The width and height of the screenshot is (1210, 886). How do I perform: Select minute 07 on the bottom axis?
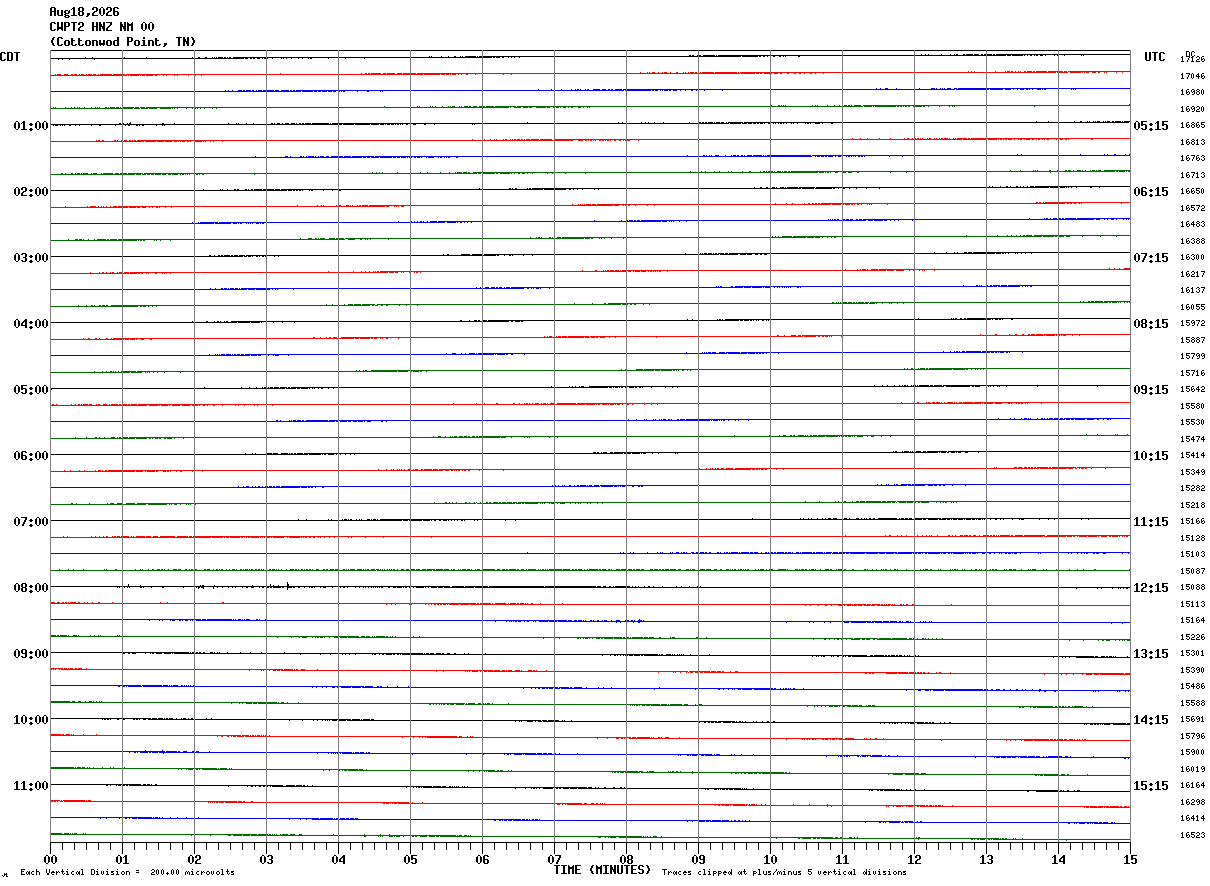pos(554,859)
